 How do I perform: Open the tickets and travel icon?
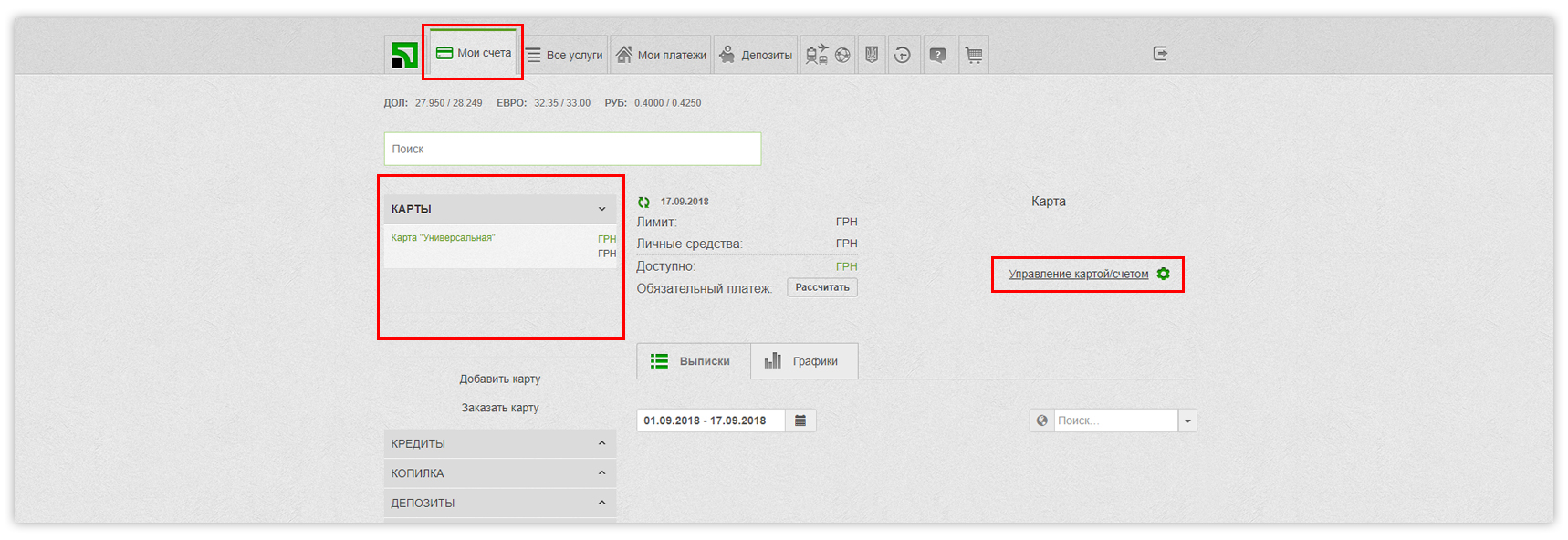coord(817,55)
